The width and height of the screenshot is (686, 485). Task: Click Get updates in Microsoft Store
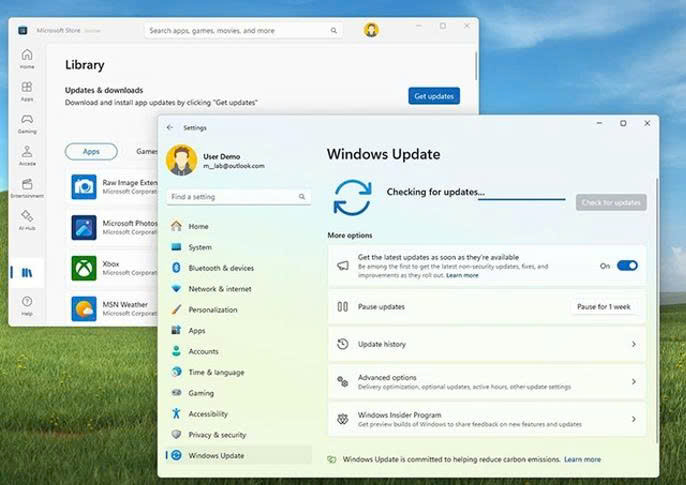point(434,96)
